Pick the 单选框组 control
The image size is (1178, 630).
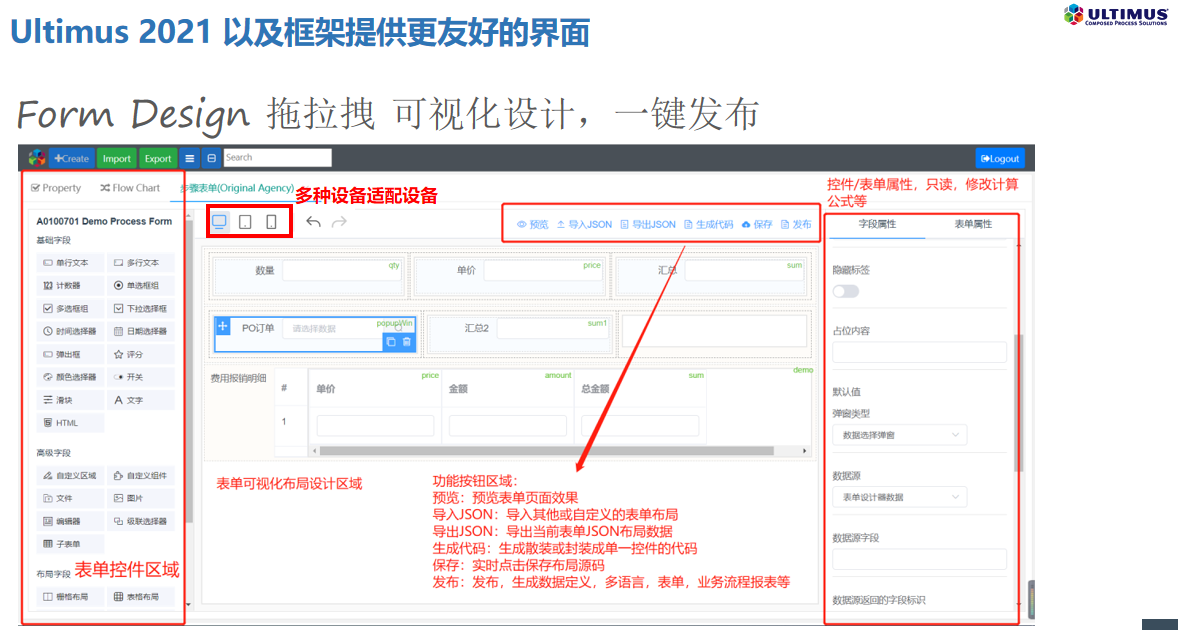(x=140, y=285)
